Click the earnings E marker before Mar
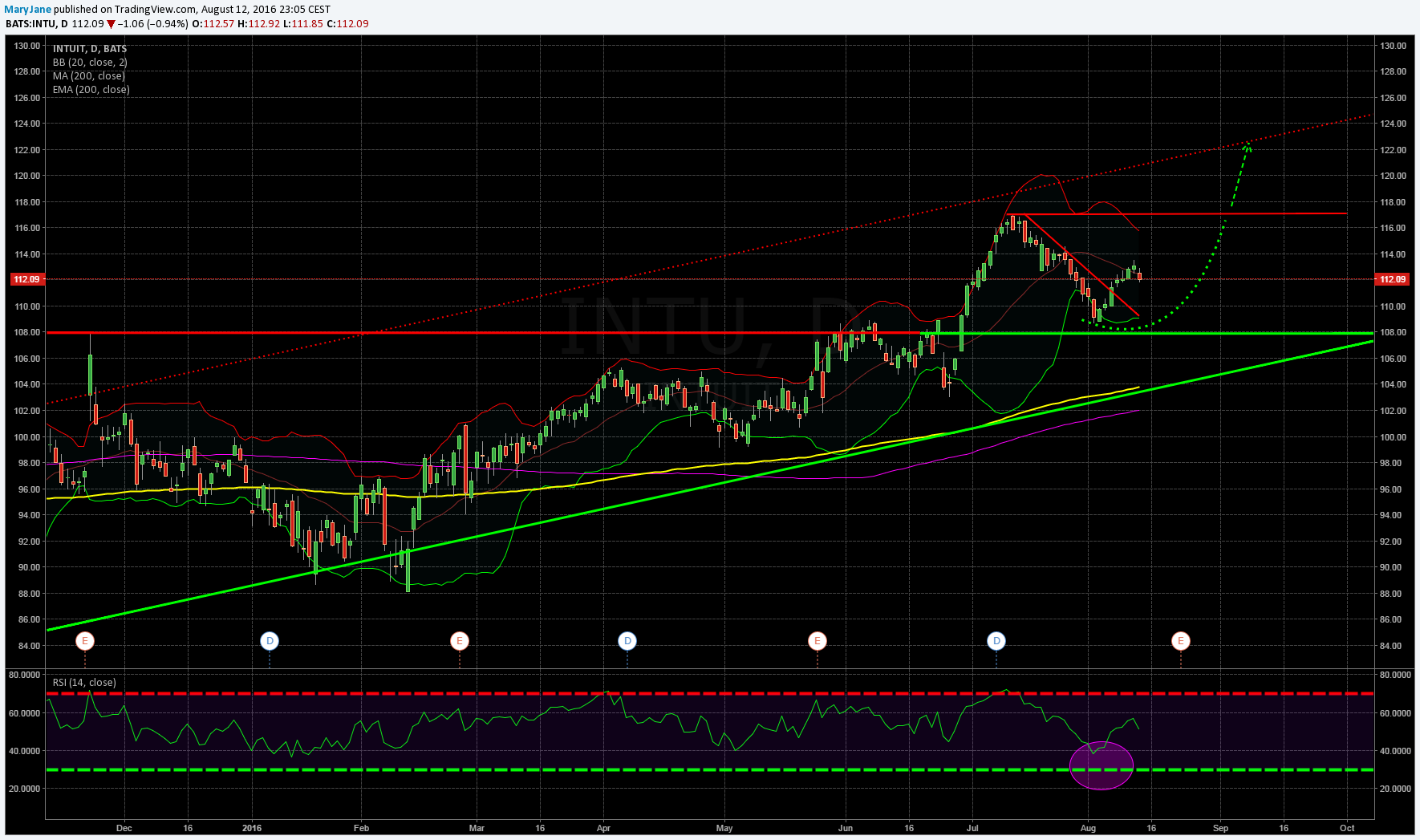Image resolution: width=1420 pixels, height=840 pixels. point(460,641)
